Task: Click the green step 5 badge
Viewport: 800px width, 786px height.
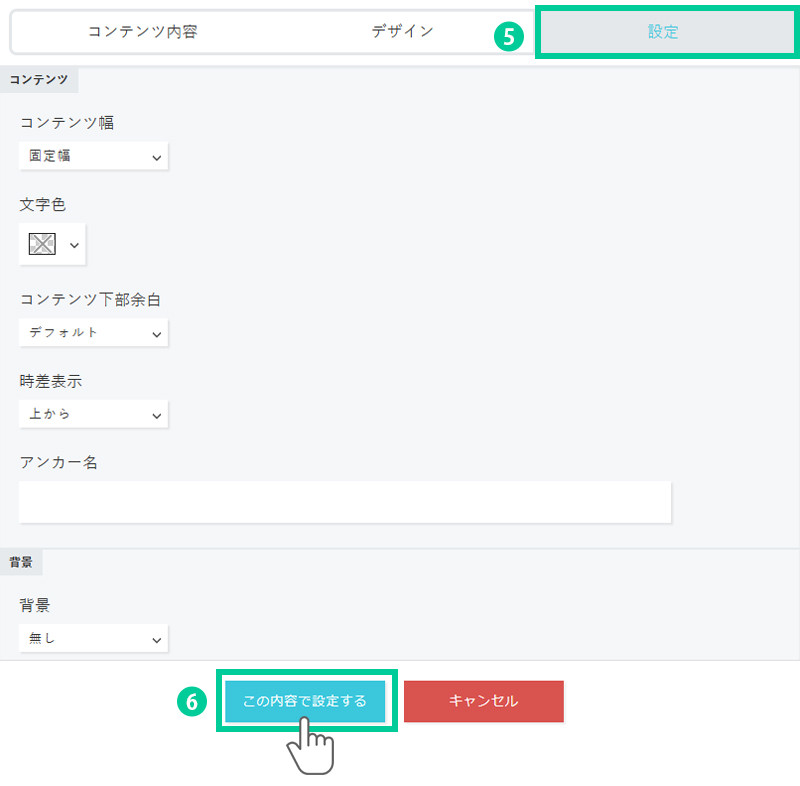Action: pos(509,37)
